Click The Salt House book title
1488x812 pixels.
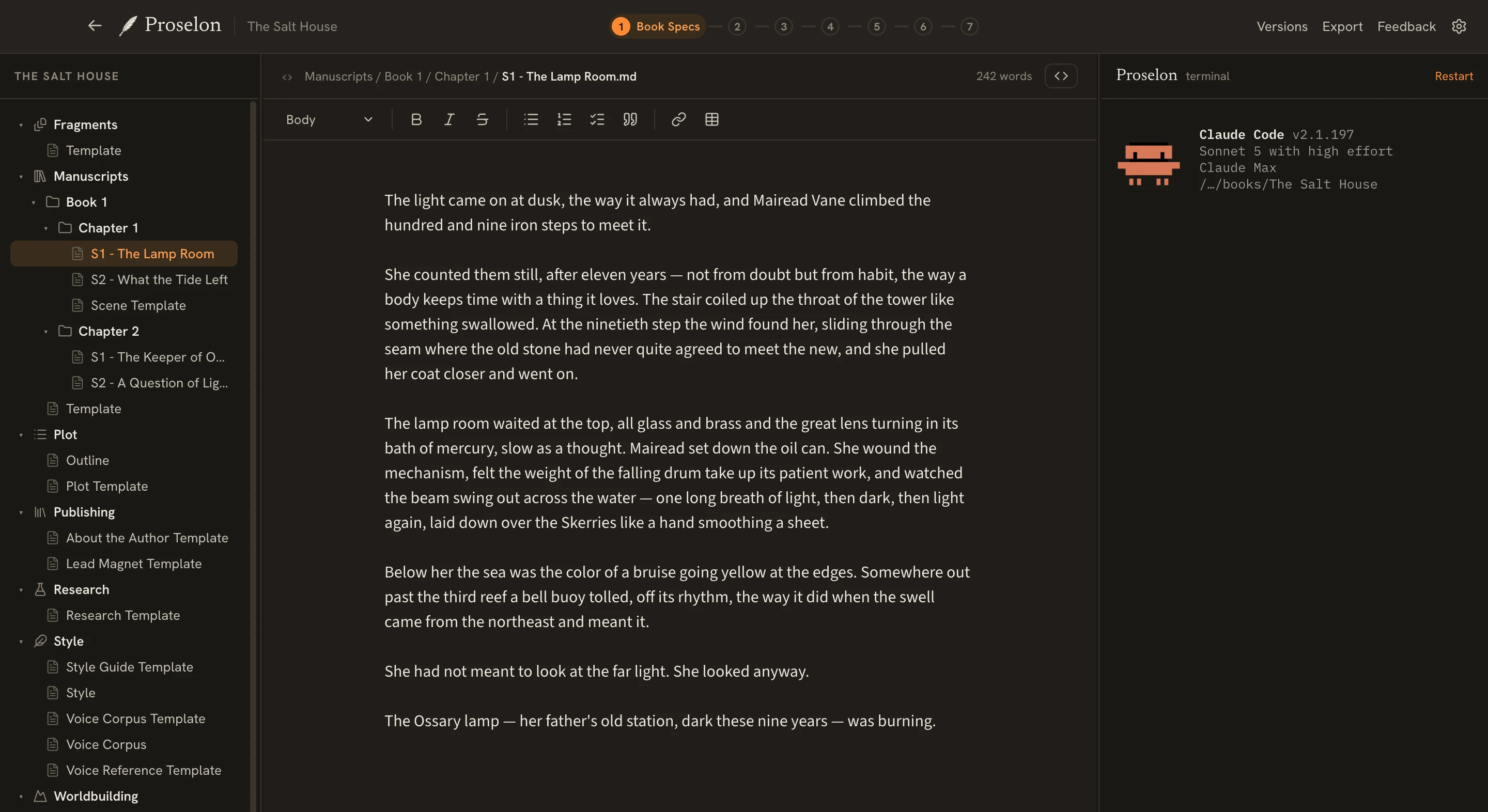tap(292, 26)
